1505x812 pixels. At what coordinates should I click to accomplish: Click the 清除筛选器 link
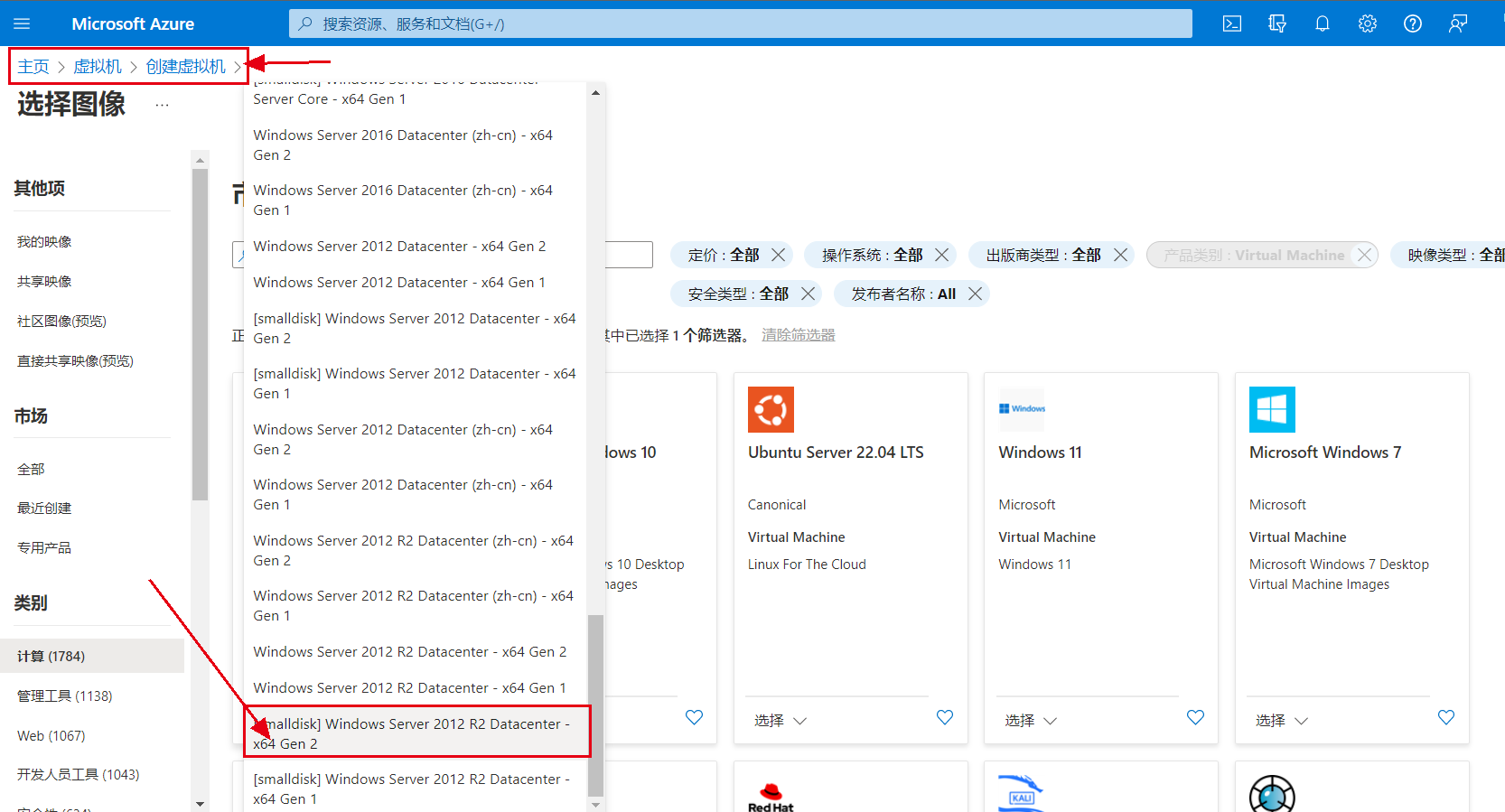799,334
